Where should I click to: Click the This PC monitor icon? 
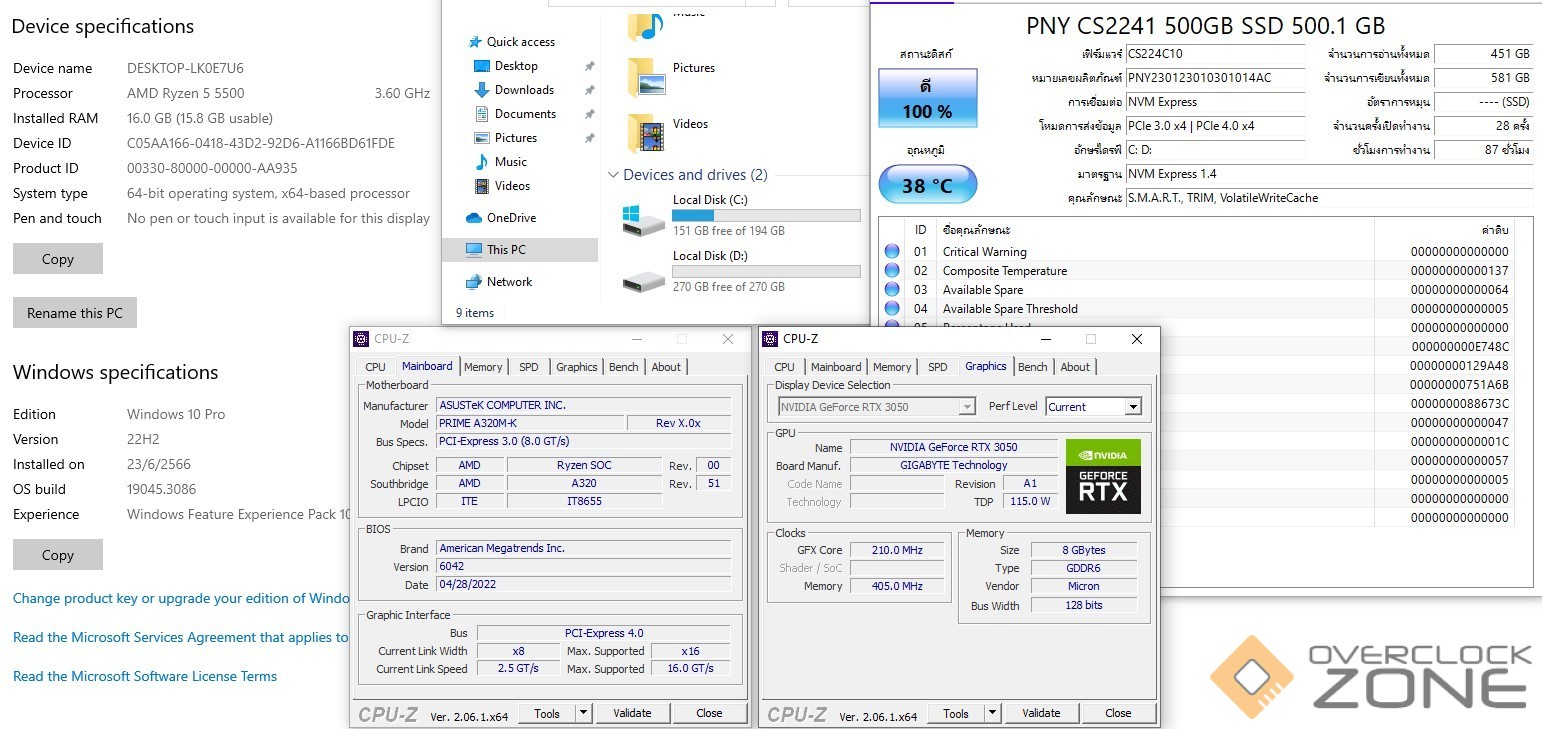tap(474, 250)
